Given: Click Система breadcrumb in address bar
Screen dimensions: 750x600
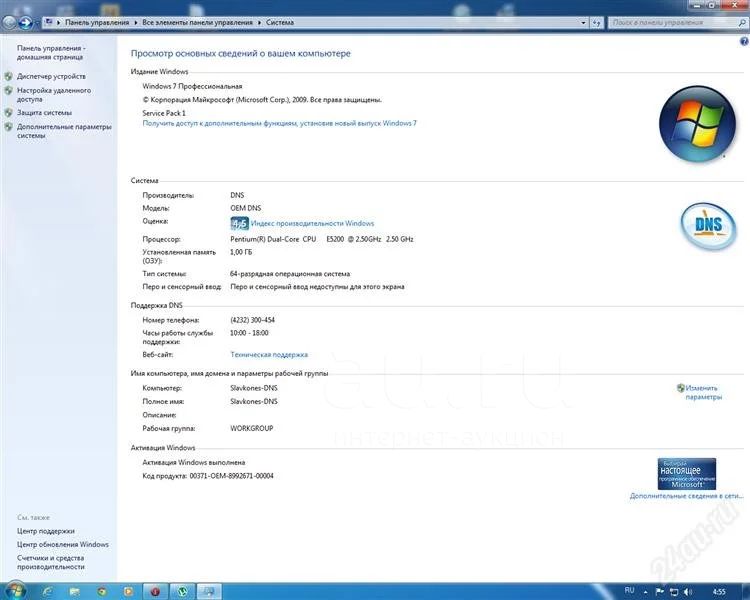Looking at the screenshot, I should 279,20.
